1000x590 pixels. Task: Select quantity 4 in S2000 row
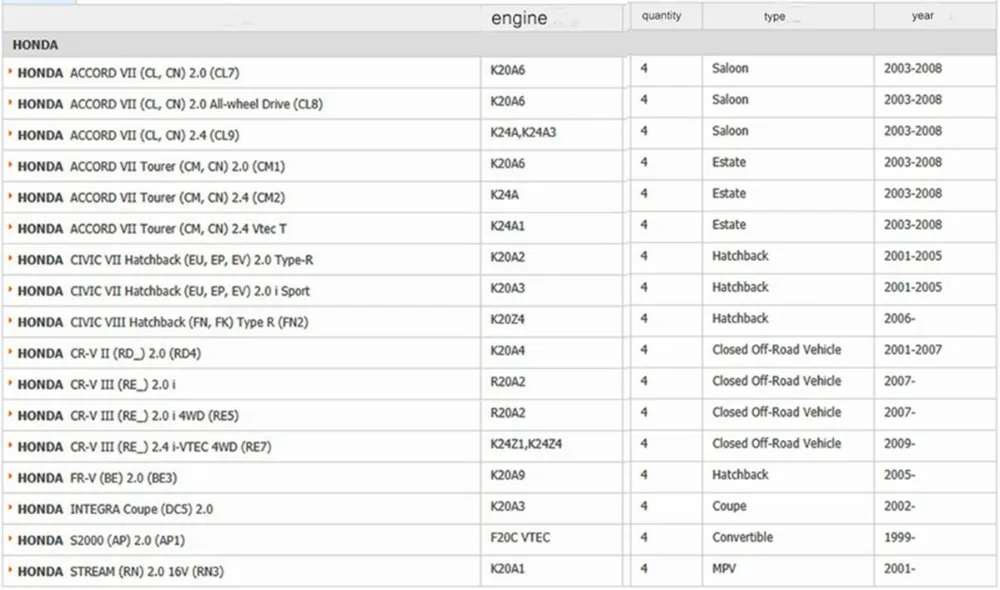[x=643, y=538]
